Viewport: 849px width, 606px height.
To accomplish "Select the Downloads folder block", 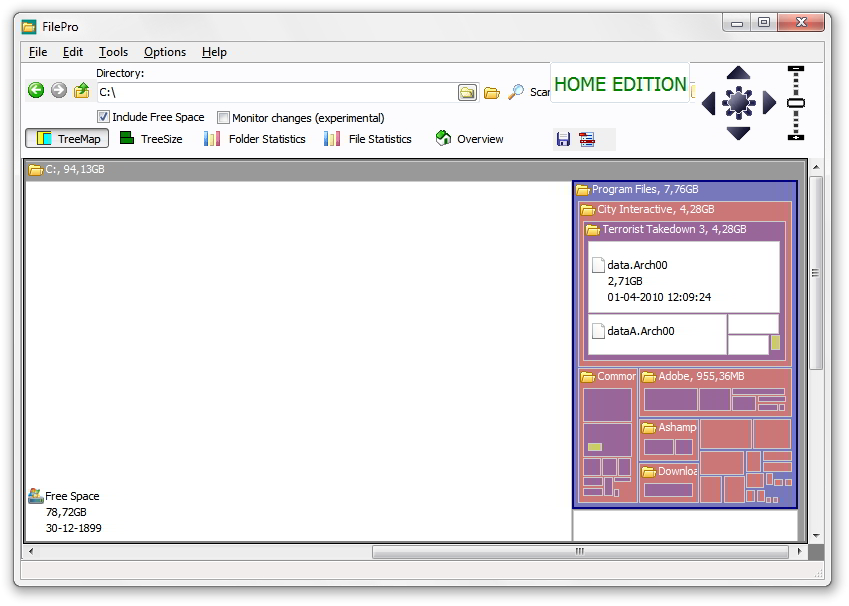I will (669, 483).
